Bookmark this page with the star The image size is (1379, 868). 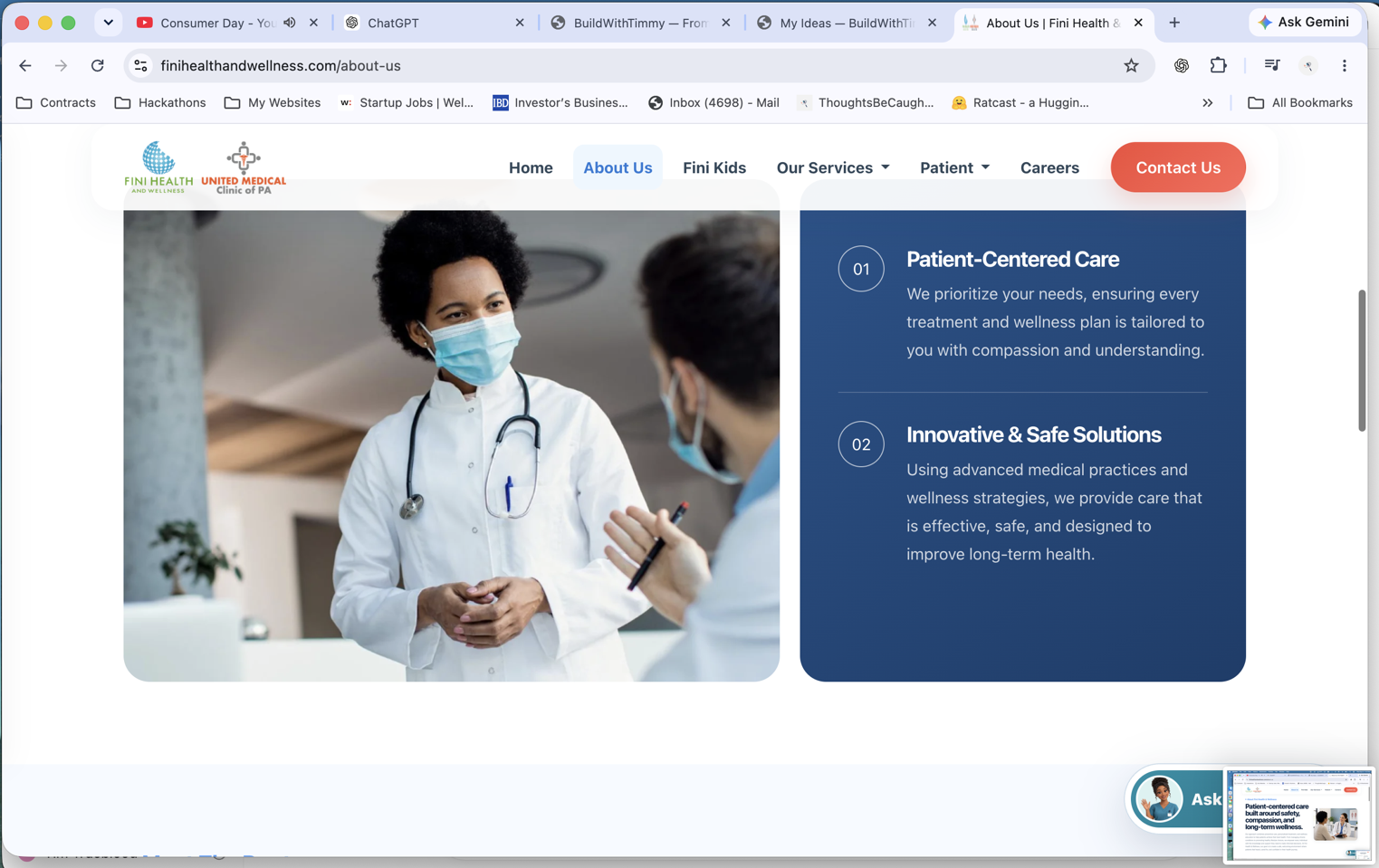pyautogui.click(x=1131, y=65)
